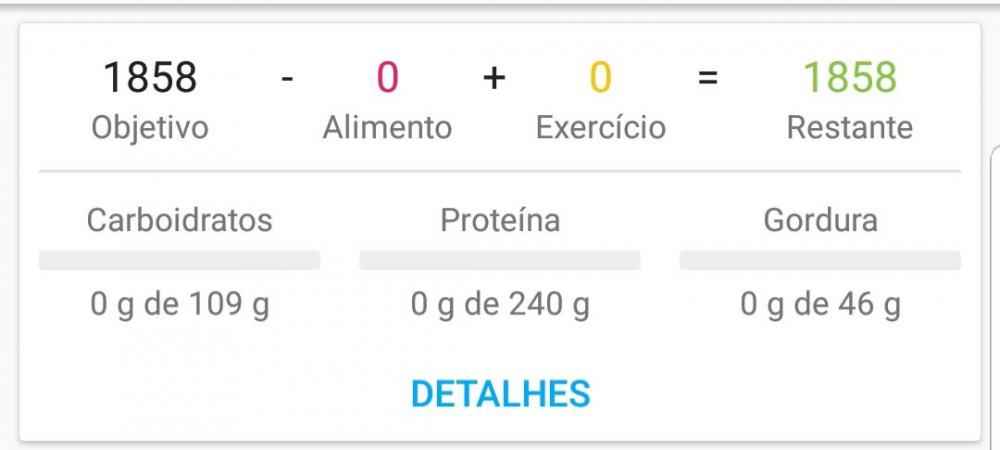Screen dimensions: 1000x450
Task: Click the Exercício label
Action: [x=600, y=128]
